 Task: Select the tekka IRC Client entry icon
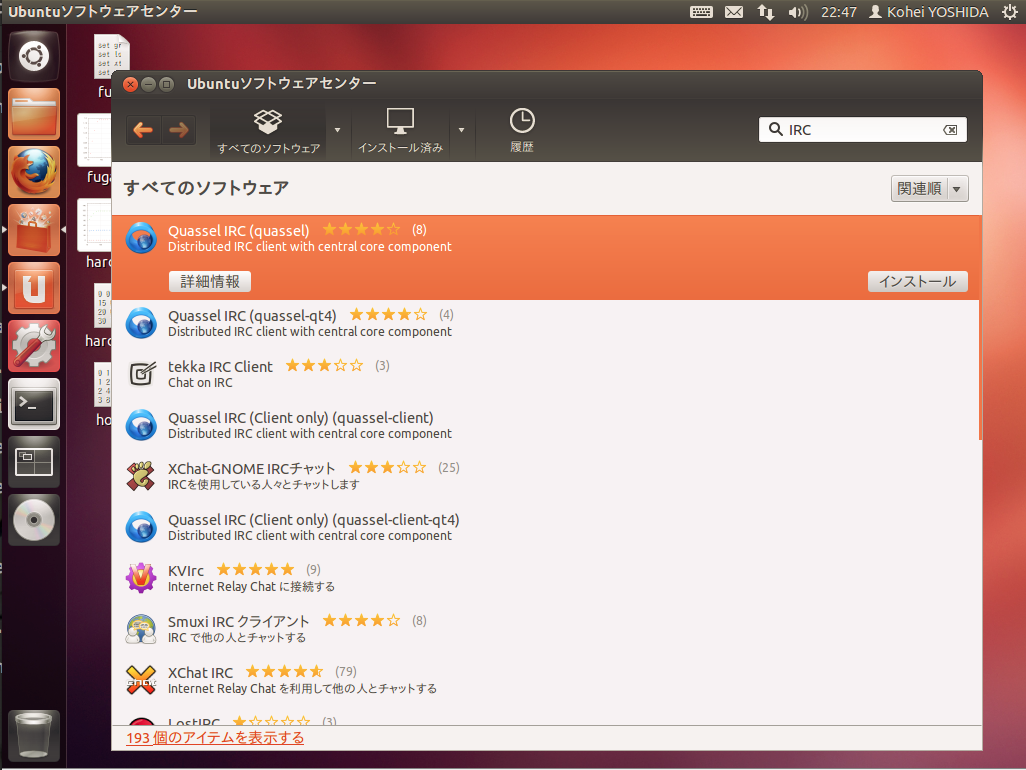(x=141, y=374)
